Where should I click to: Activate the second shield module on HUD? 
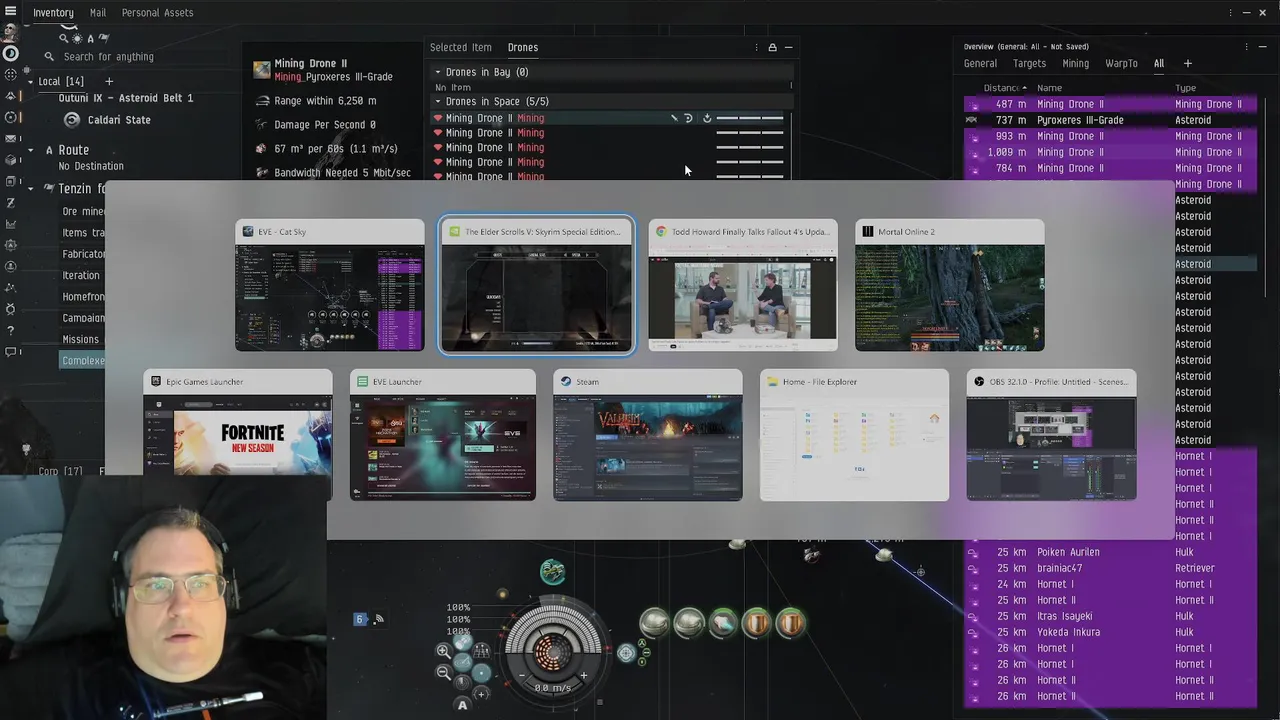coord(790,623)
